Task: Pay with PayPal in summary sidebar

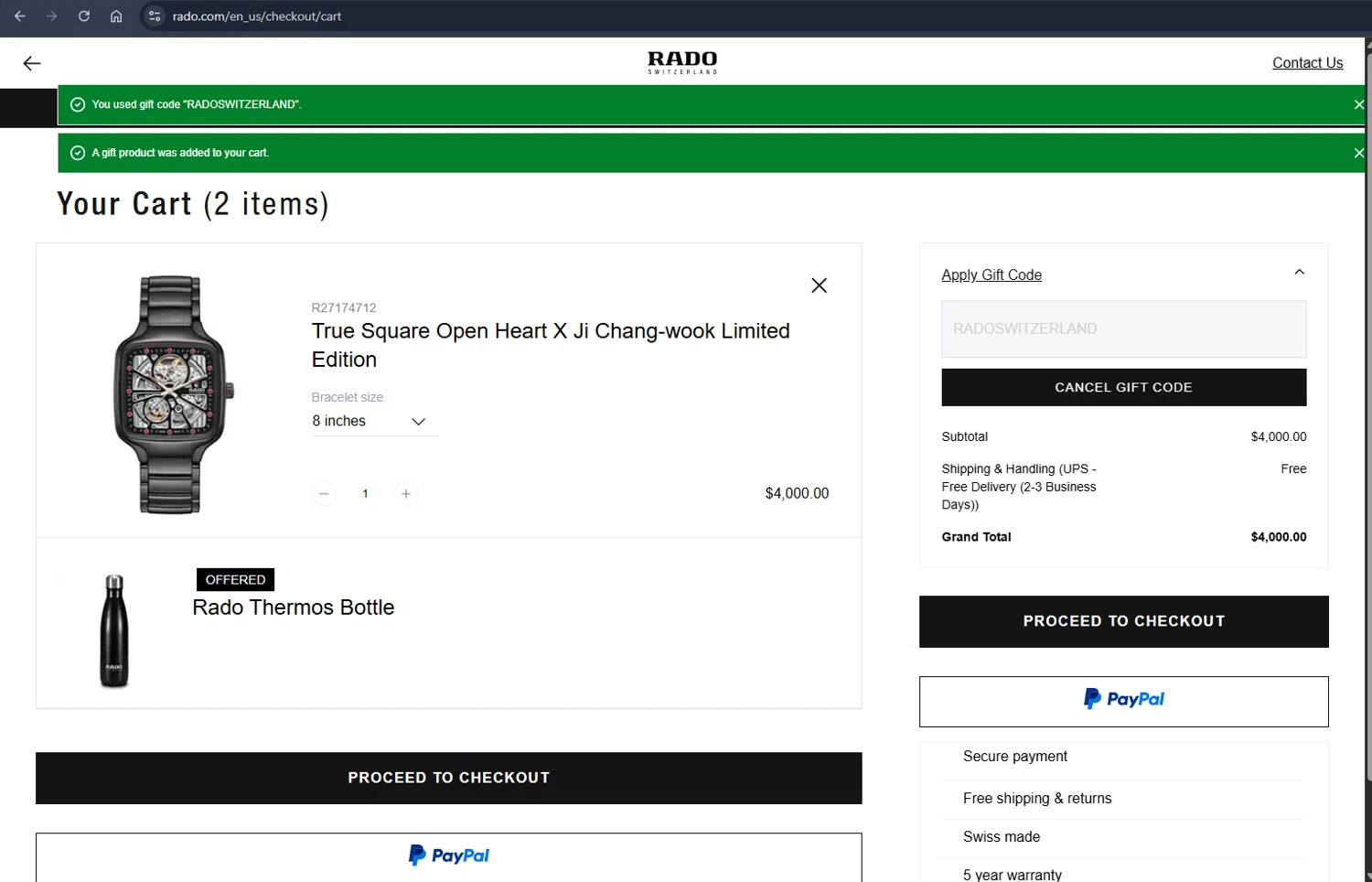Action: [1124, 702]
